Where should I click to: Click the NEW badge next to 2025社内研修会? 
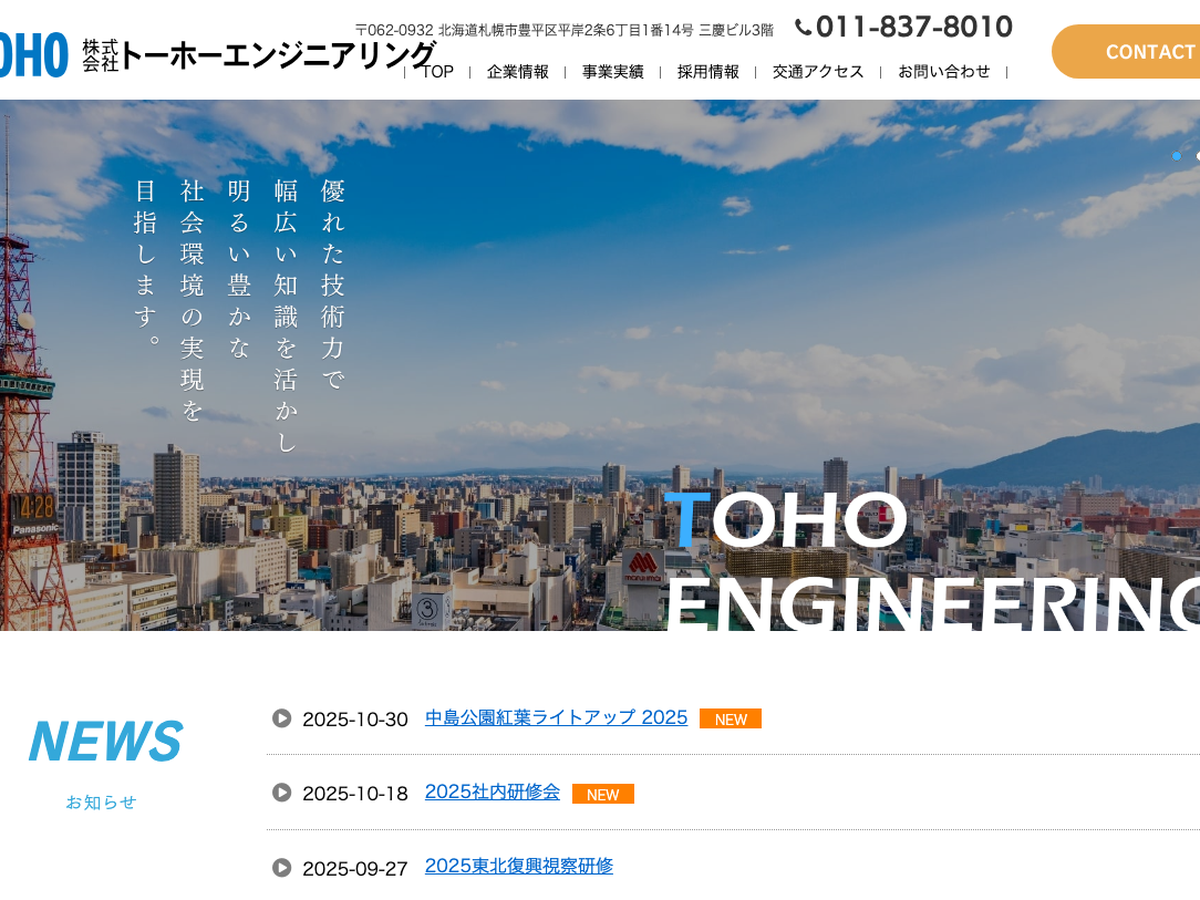[x=602, y=794]
